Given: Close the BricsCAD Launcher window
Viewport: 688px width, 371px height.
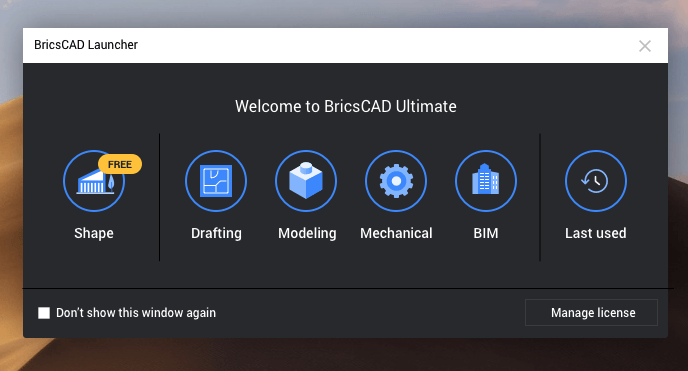Looking at the screenshot, I should (x=645, y=46).
